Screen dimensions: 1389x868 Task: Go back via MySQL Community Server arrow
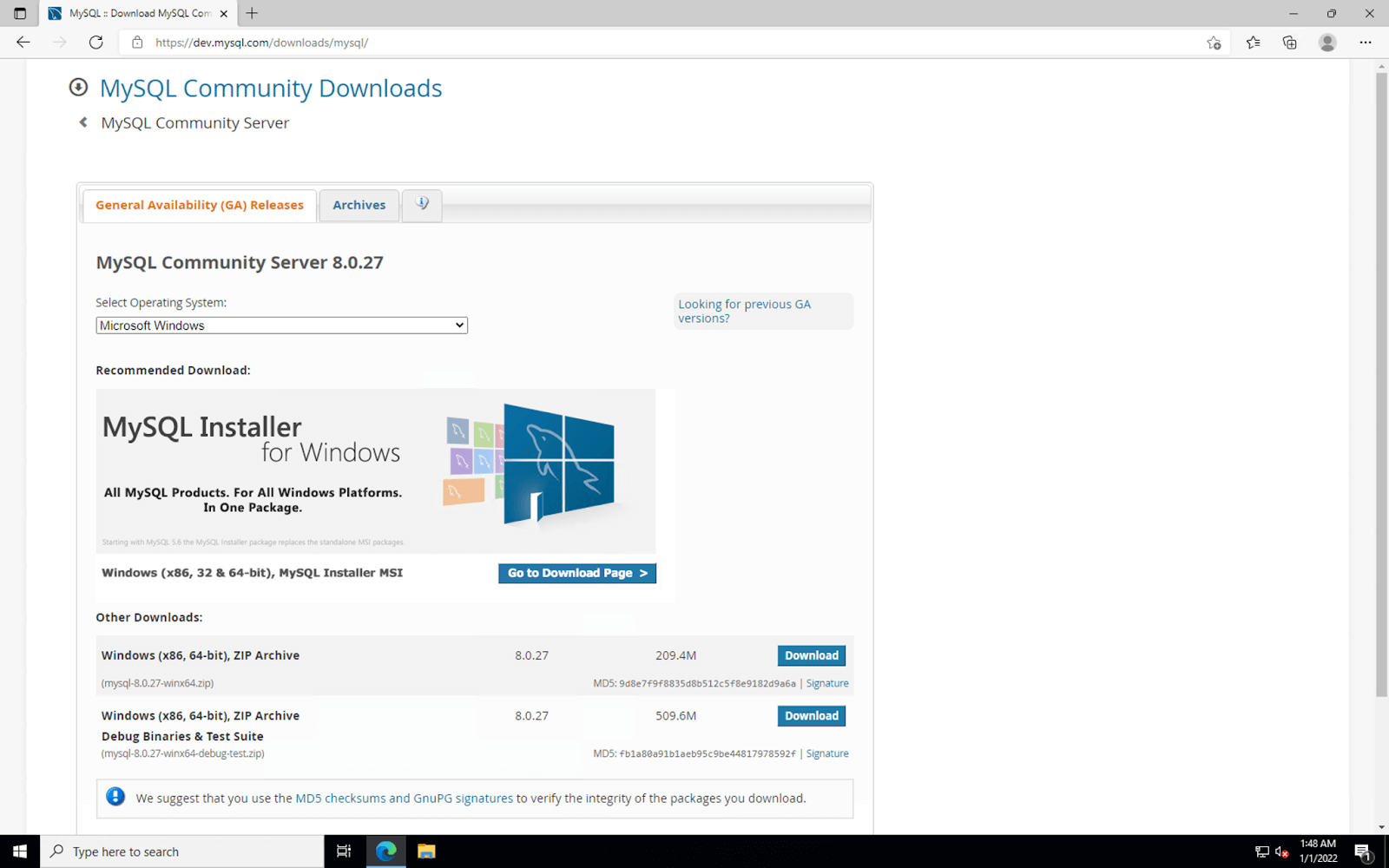coord(83,122)
